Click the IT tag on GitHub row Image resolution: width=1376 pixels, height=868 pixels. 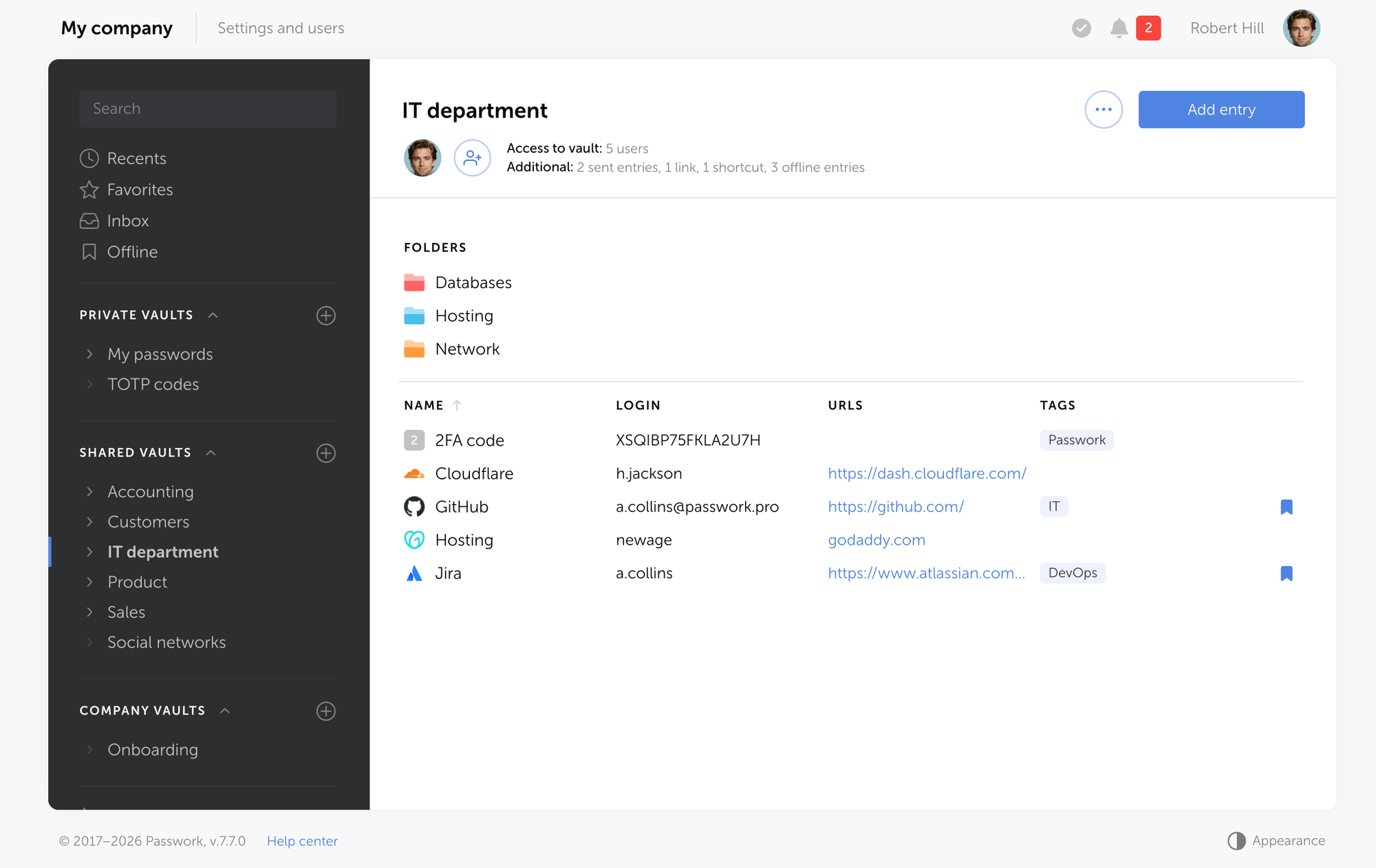click(1054, 507)
